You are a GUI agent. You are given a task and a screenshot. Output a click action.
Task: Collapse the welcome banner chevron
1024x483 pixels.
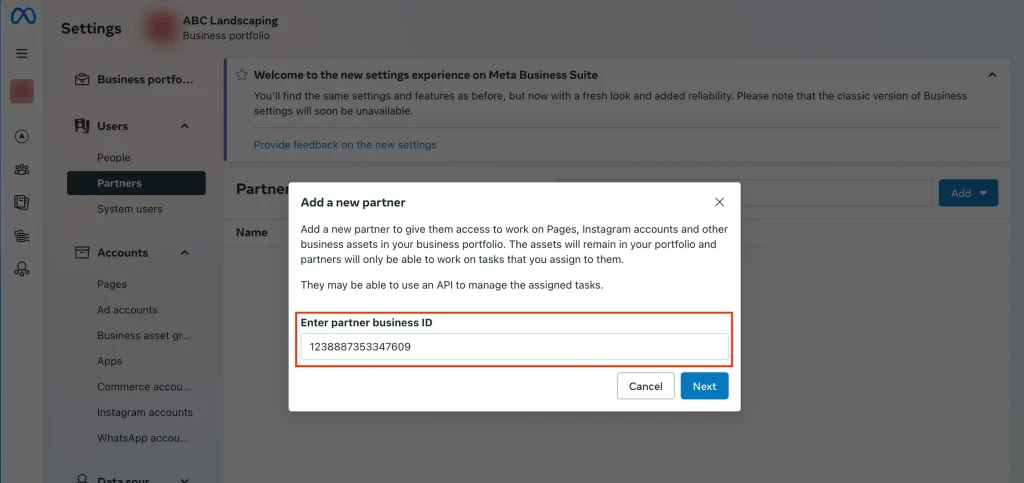pyautogui.click(x=992, y=75)
